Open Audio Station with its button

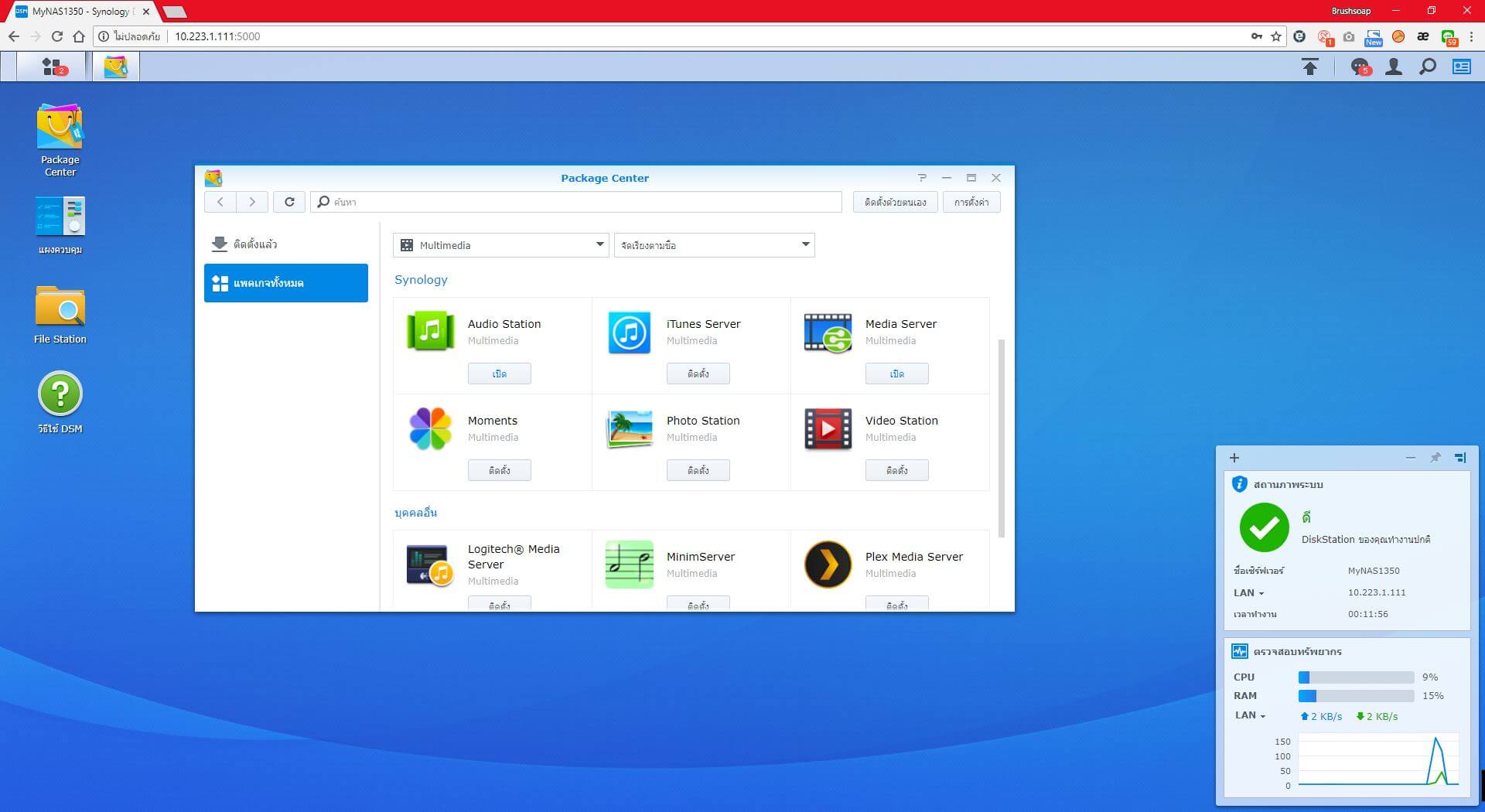click(x=500, y=374)
